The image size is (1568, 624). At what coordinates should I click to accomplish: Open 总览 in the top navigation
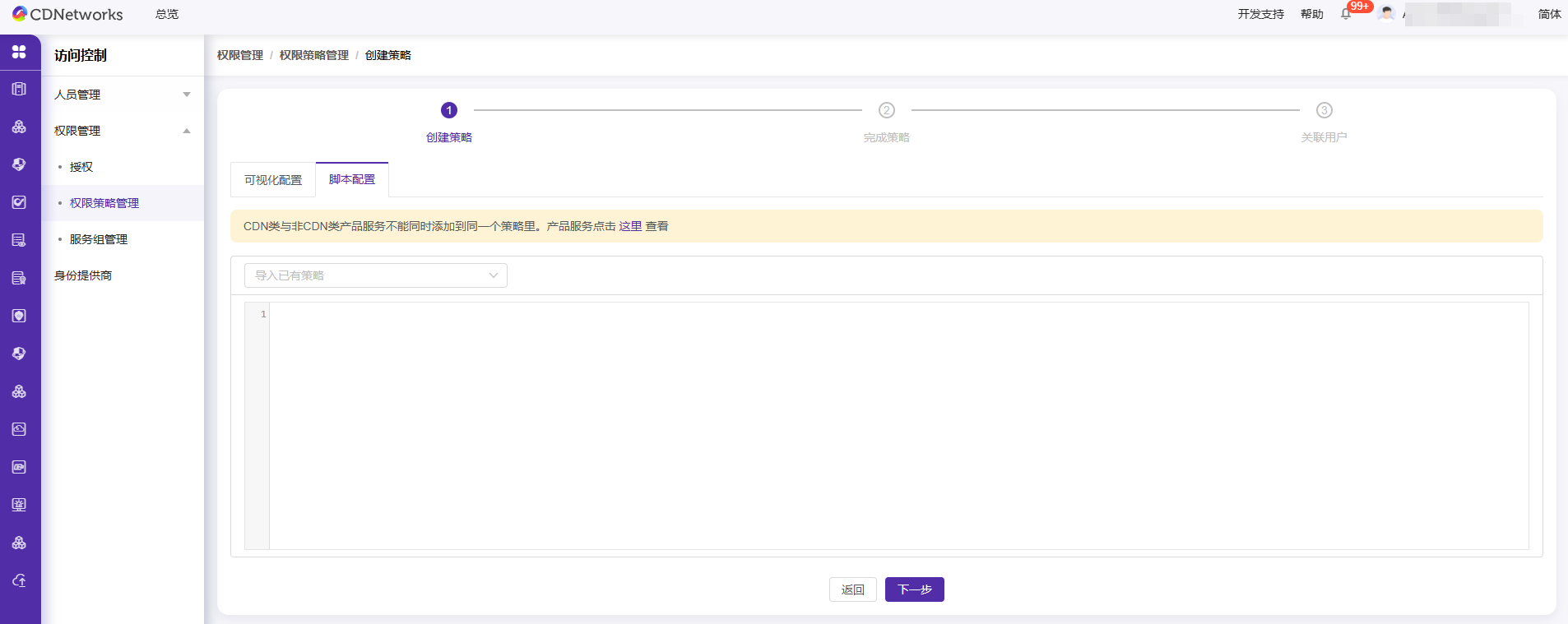coord(167,14)
